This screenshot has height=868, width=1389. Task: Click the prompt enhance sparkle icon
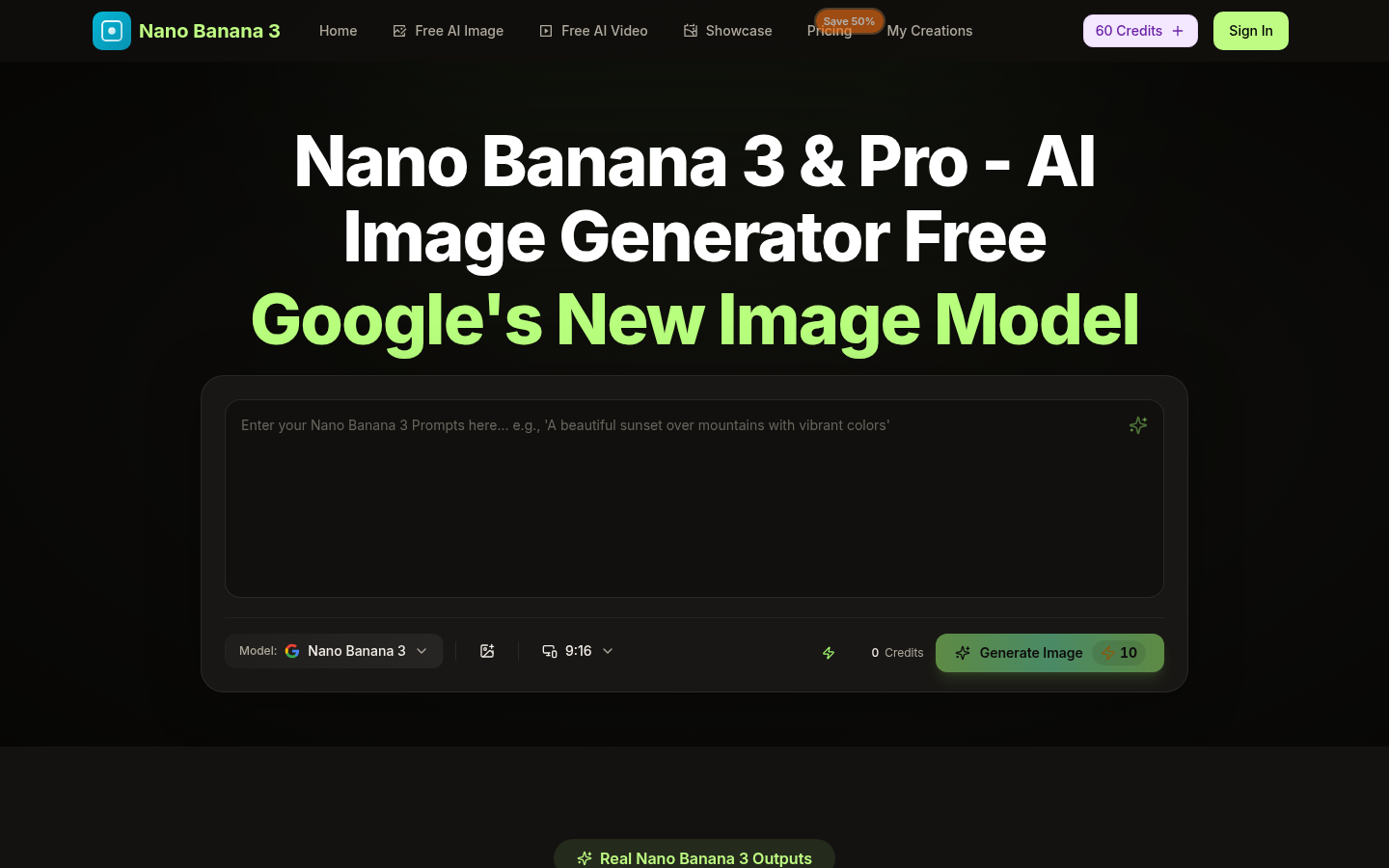(1138, 425)
